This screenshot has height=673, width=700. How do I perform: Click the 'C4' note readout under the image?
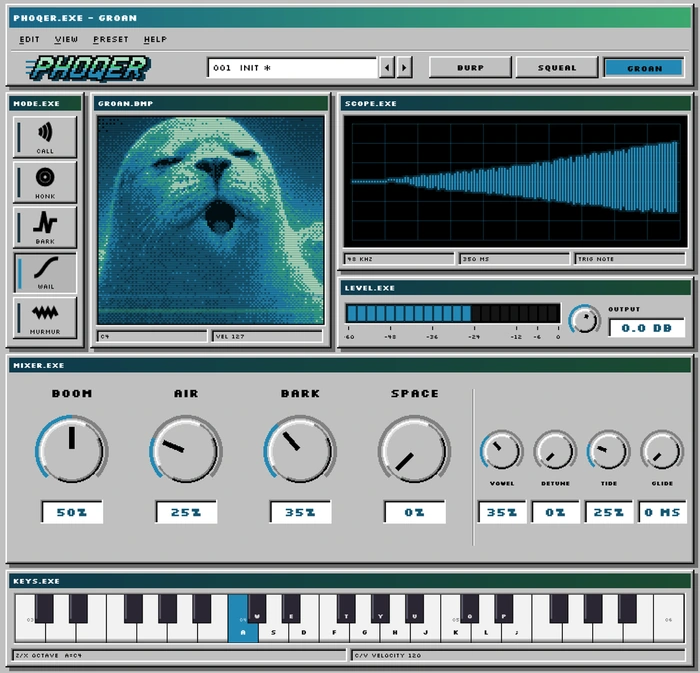[152, 336]
